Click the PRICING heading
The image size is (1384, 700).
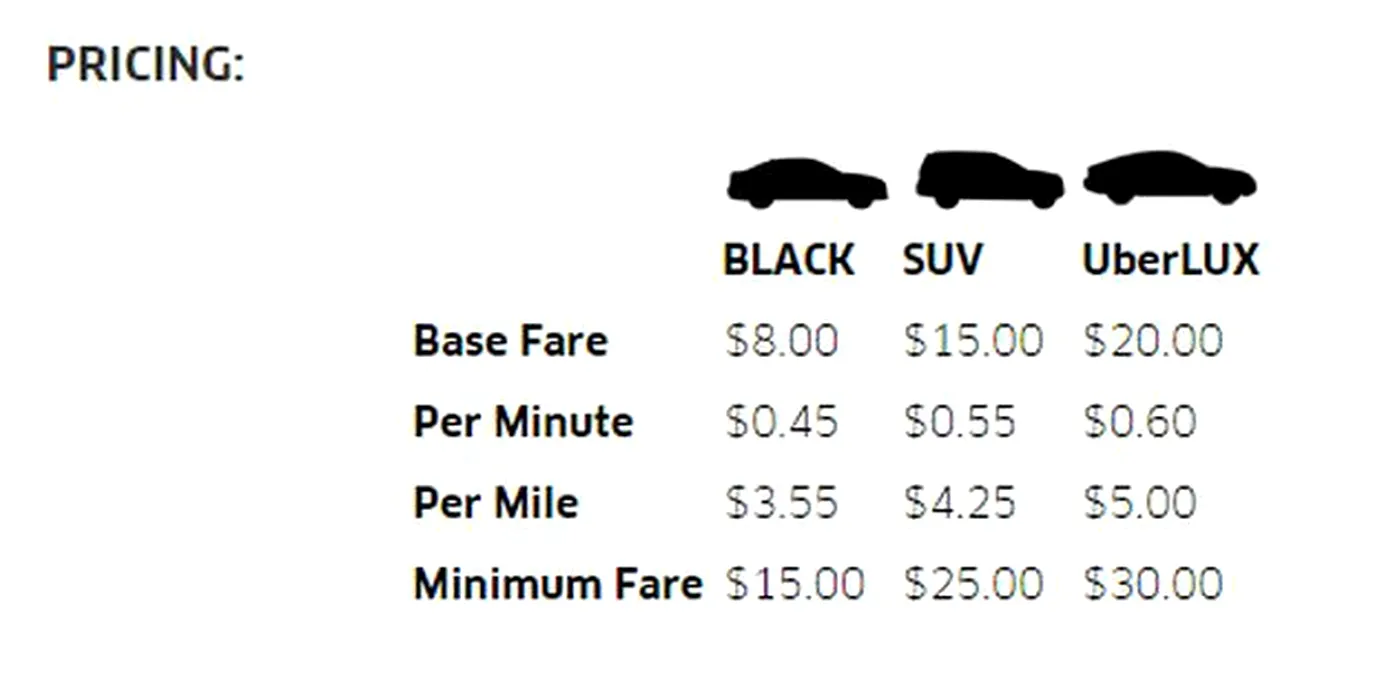pyautogui.click(x=146, y=66)
